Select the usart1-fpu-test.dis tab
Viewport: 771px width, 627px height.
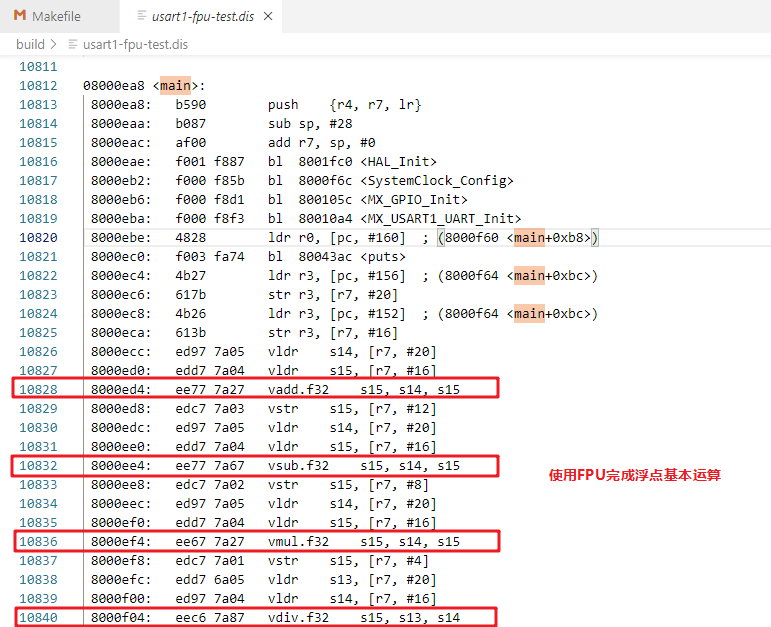(x=203, y=16)
